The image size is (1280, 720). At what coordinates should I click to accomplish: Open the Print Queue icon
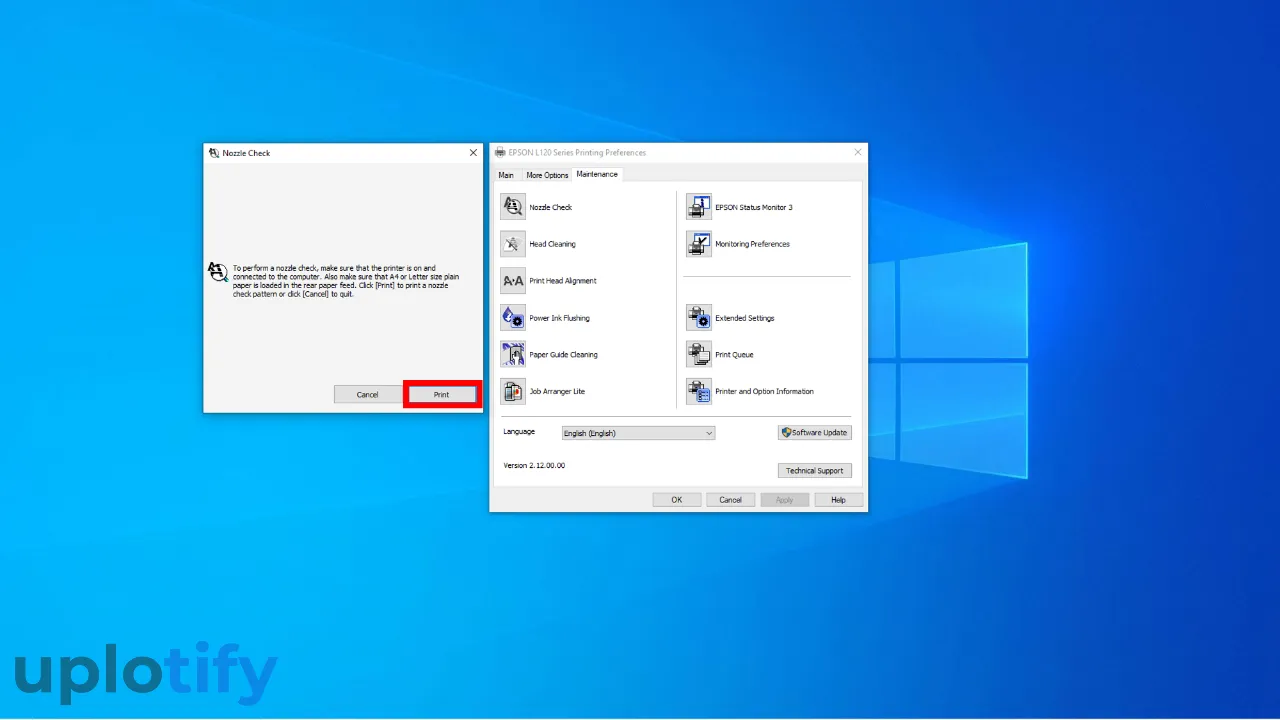tap(699, 354)
